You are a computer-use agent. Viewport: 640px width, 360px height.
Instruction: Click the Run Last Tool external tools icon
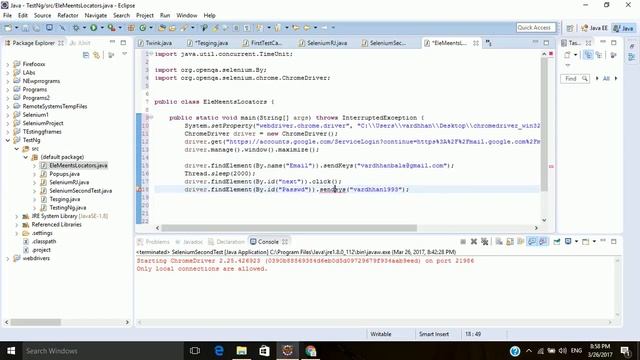111,28
